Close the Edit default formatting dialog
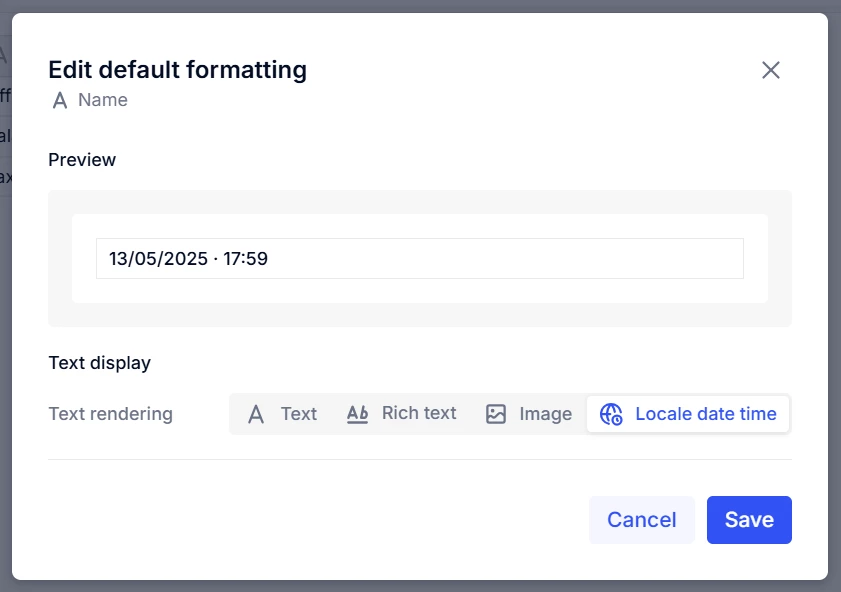Viewport: 841px width, 592px height. [x=770, y=70]
